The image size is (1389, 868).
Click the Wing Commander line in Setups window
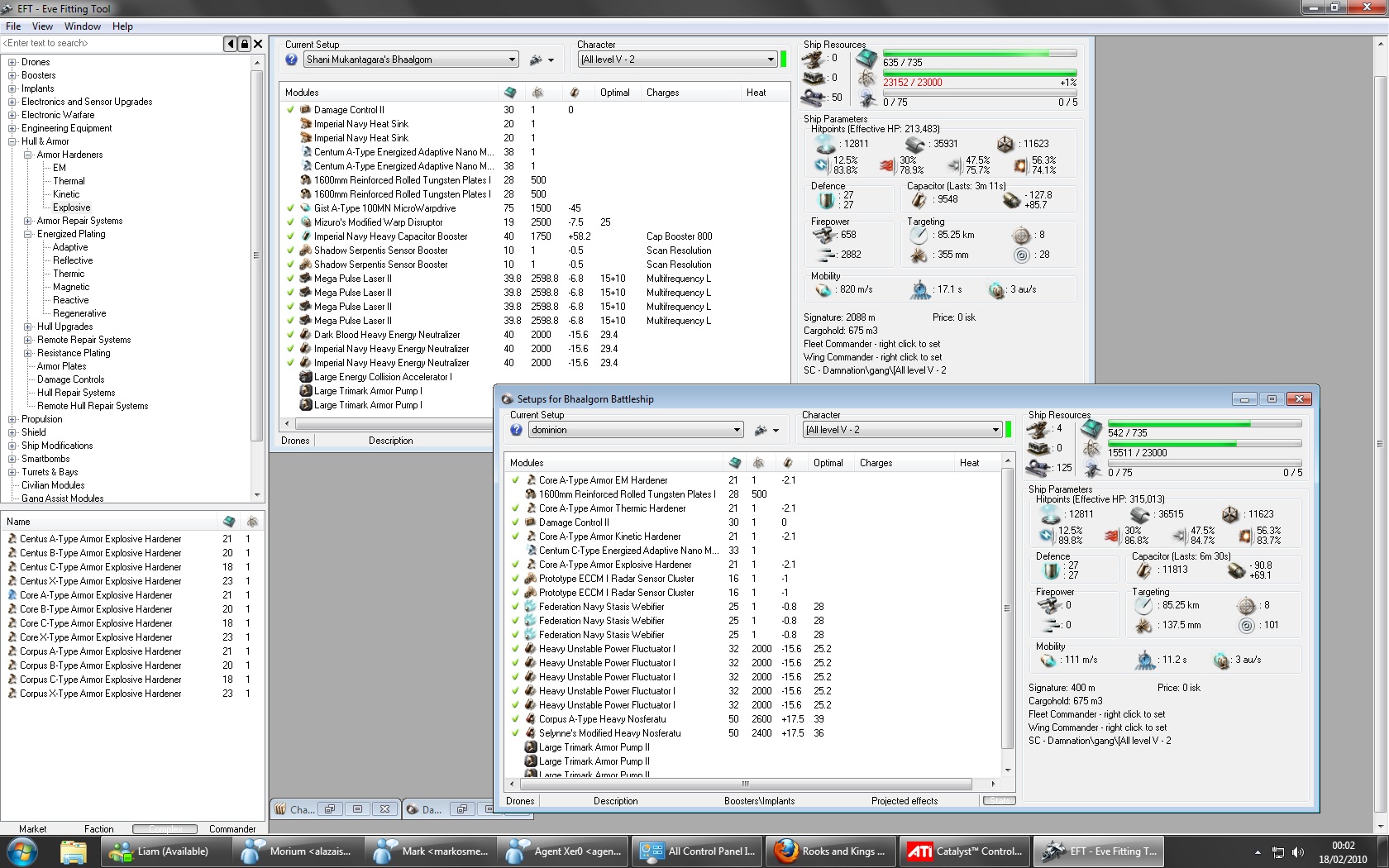tap(1098, 727)
